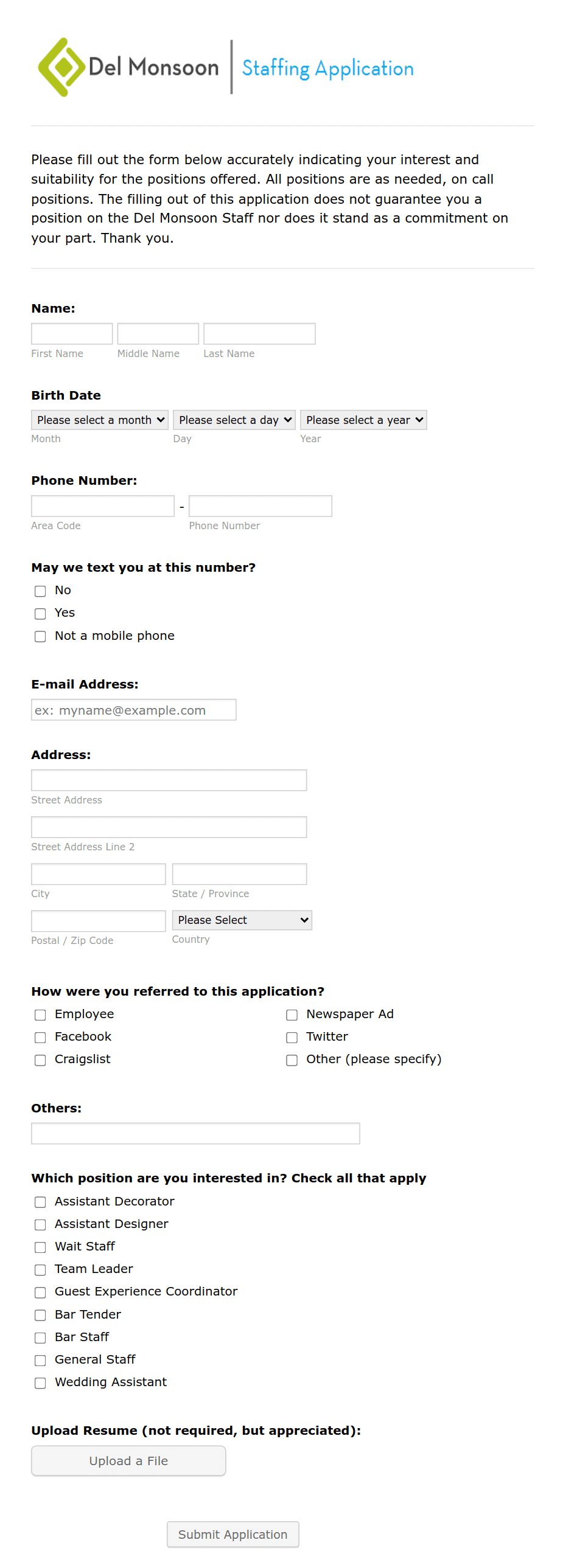Screen dimensions: 566x1568
Task: Check the Facebook referral option
Action: [x=40, y=1037]
